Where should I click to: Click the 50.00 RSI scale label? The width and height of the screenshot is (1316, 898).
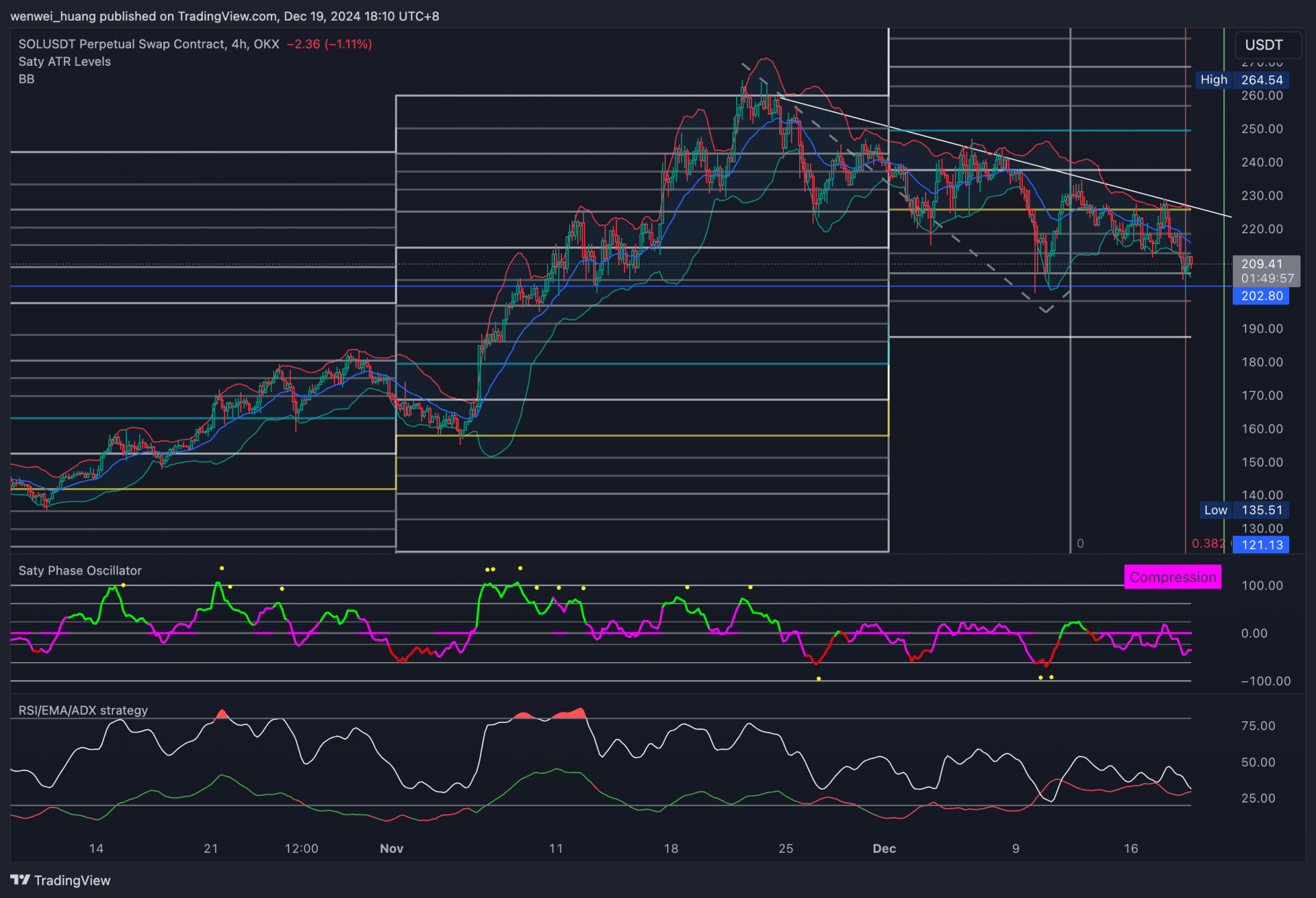[1258, 762]
